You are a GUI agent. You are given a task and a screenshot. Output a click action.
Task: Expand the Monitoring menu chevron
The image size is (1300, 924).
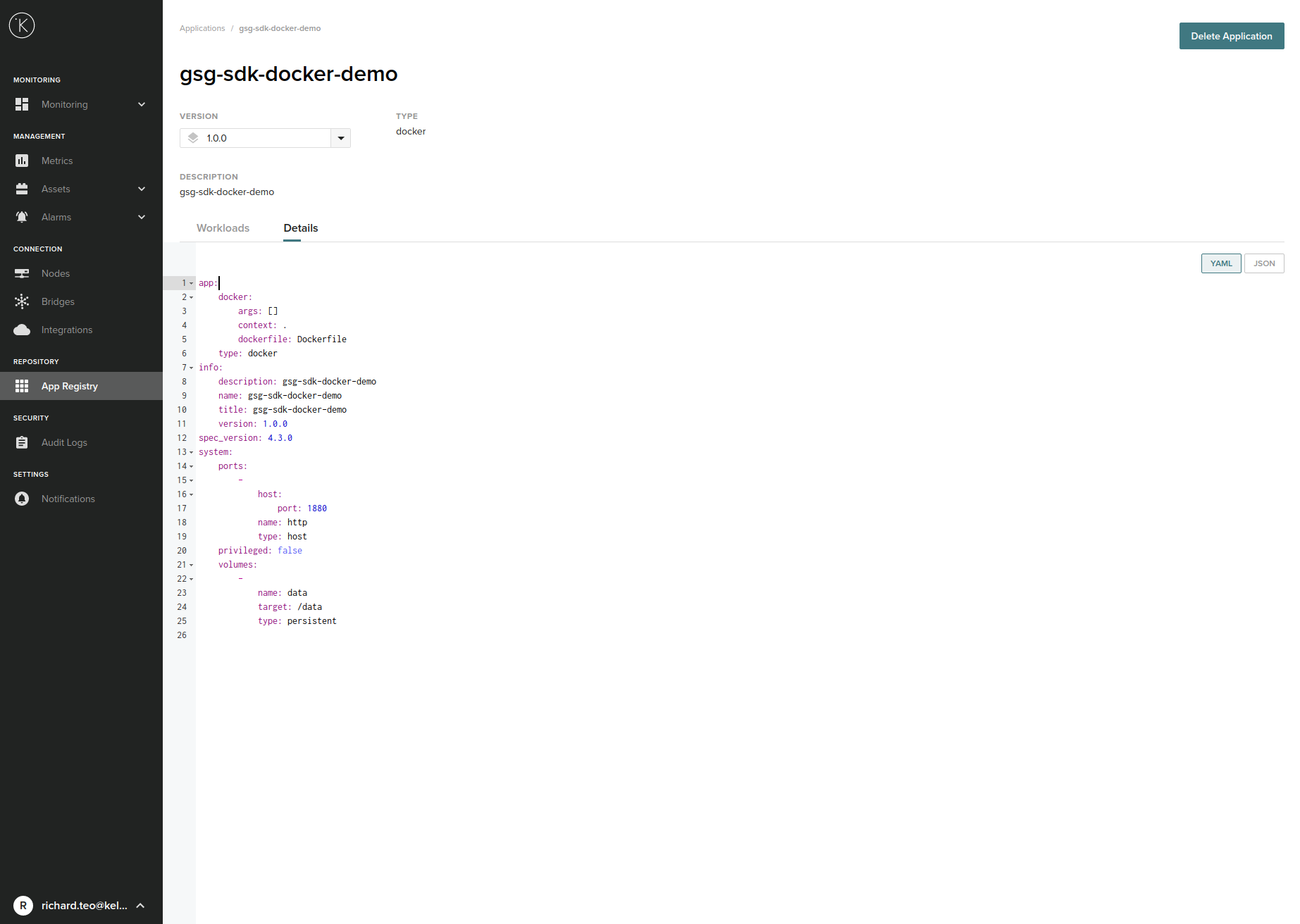click(142, 104)
